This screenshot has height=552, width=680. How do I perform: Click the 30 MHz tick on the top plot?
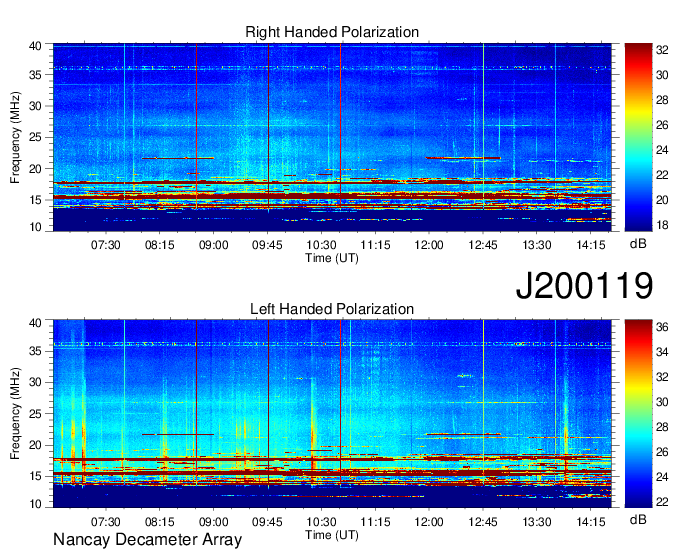coord(35,106)
